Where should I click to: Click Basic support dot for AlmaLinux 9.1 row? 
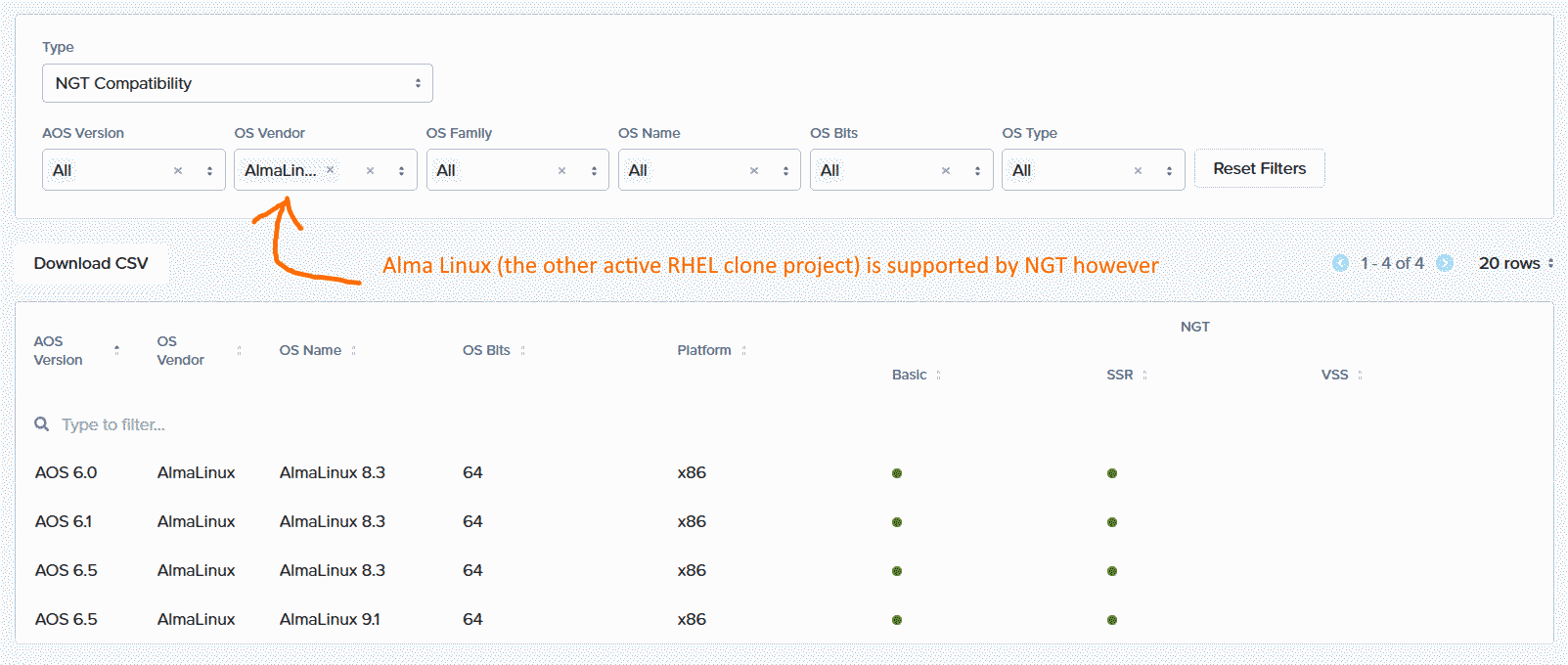[897, 620]
